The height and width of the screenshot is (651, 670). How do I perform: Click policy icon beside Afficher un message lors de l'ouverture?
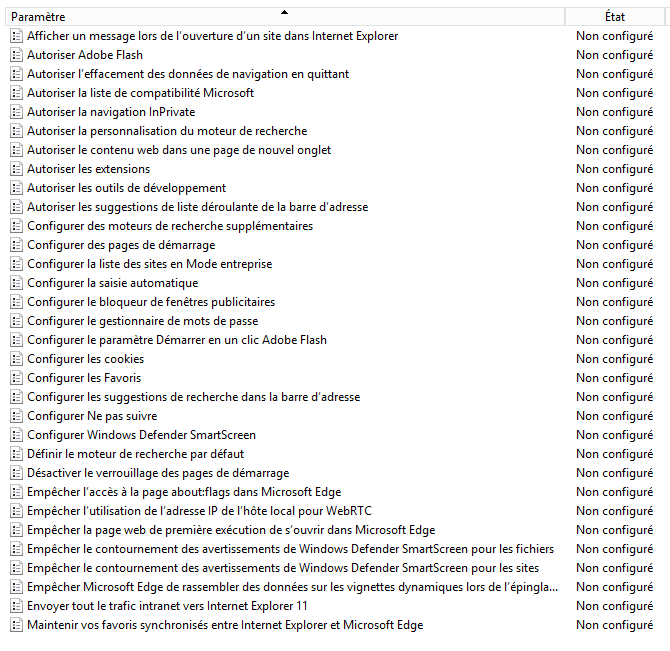pos(16,36)
